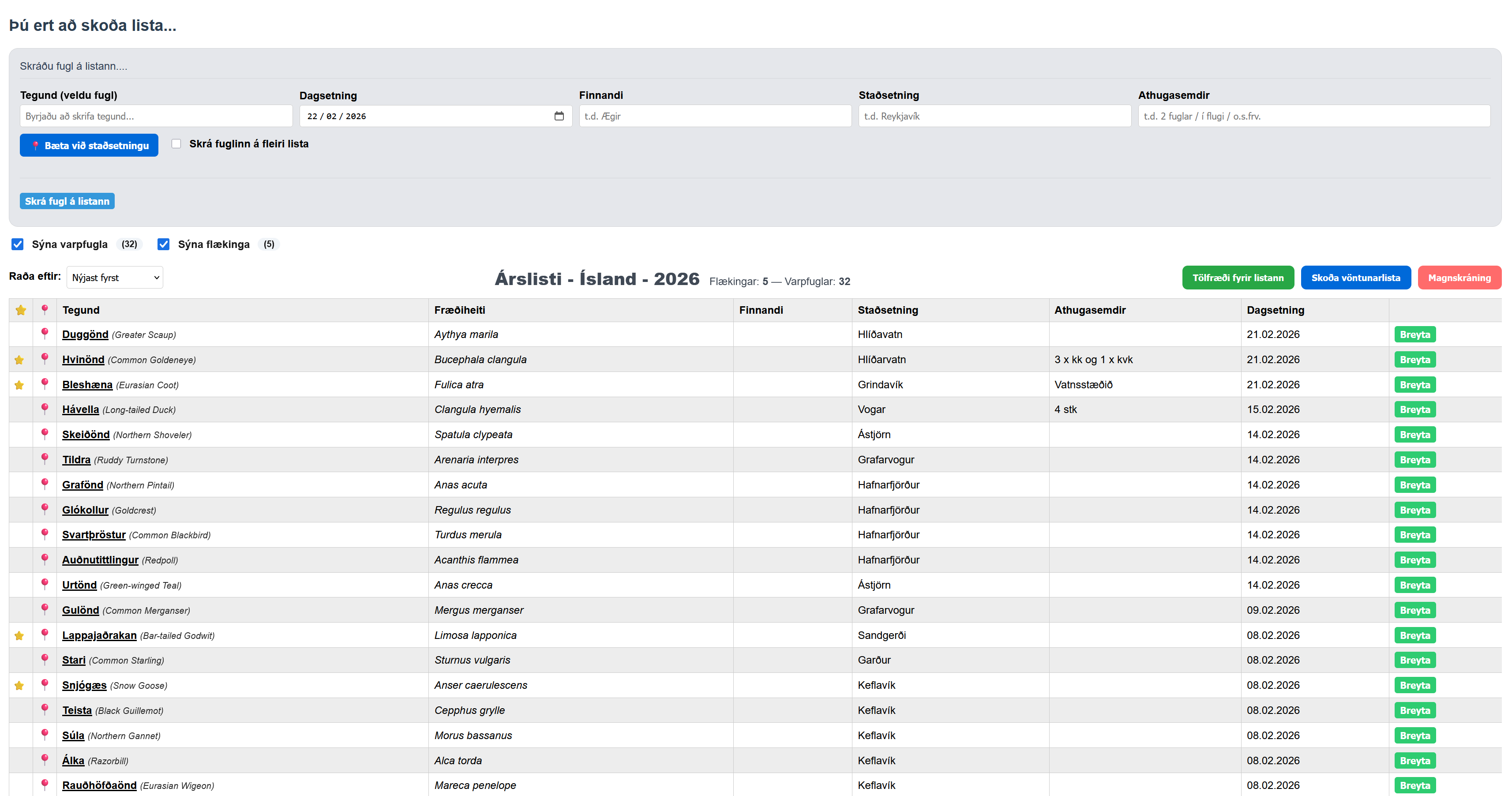This screenshot has width=1512, height=796.
Task: Click the star icon on Hvinönd row
Action: pos(19,360)
